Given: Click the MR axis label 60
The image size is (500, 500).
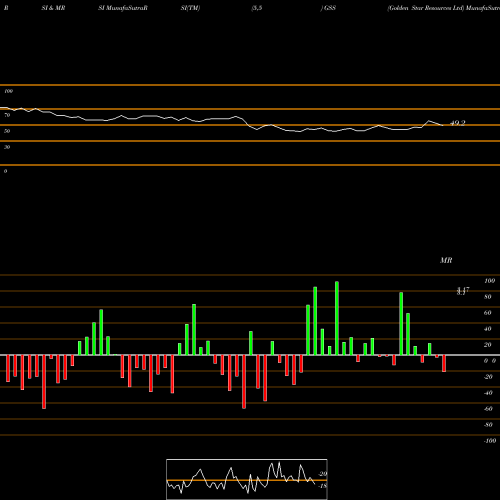Looking at the screenshot, I should click(x=487, y=313).
